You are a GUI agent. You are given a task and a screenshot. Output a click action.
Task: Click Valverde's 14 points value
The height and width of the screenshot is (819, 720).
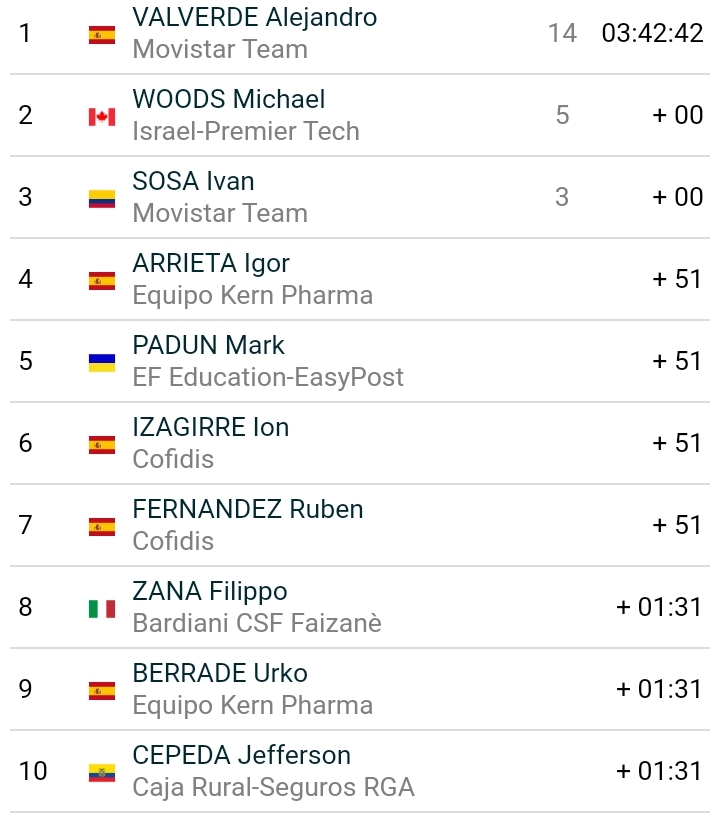(x=562, y=33)
